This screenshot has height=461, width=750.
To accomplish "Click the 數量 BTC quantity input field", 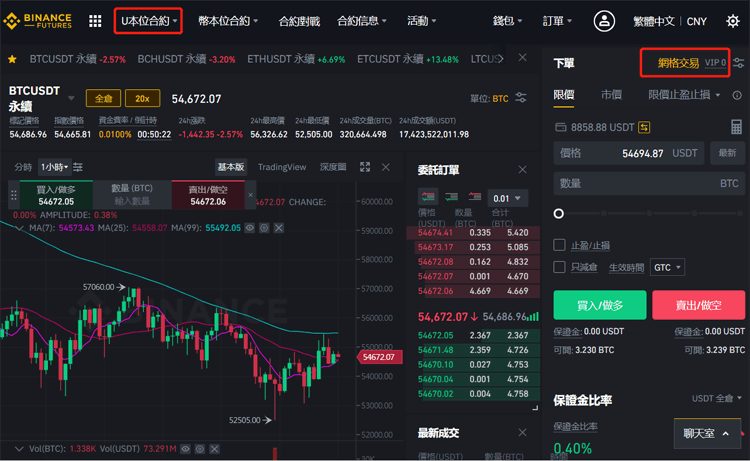I will tap(649, 183).
